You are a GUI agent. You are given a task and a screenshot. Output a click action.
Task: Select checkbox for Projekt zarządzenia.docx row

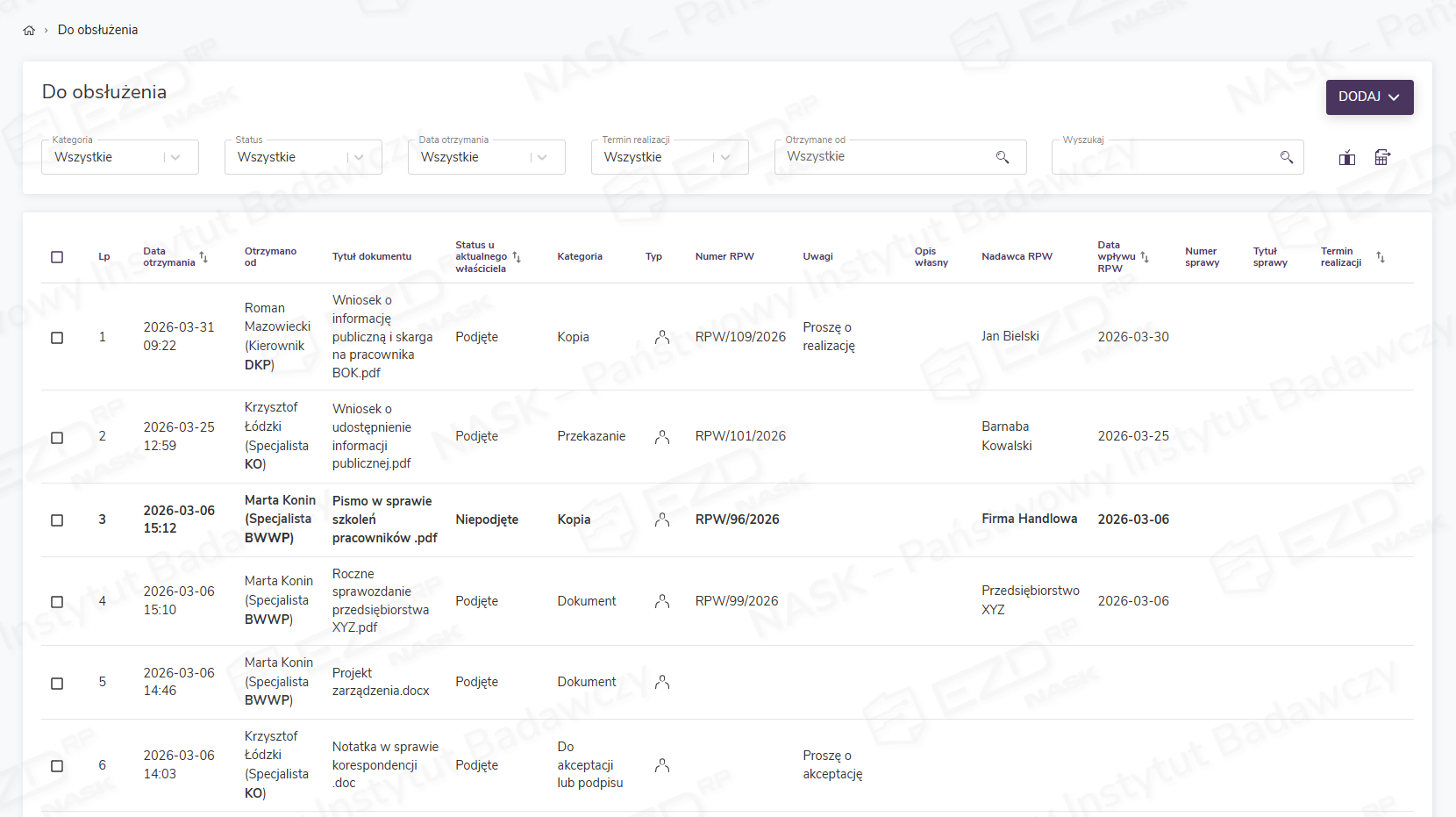pos(57,683)
